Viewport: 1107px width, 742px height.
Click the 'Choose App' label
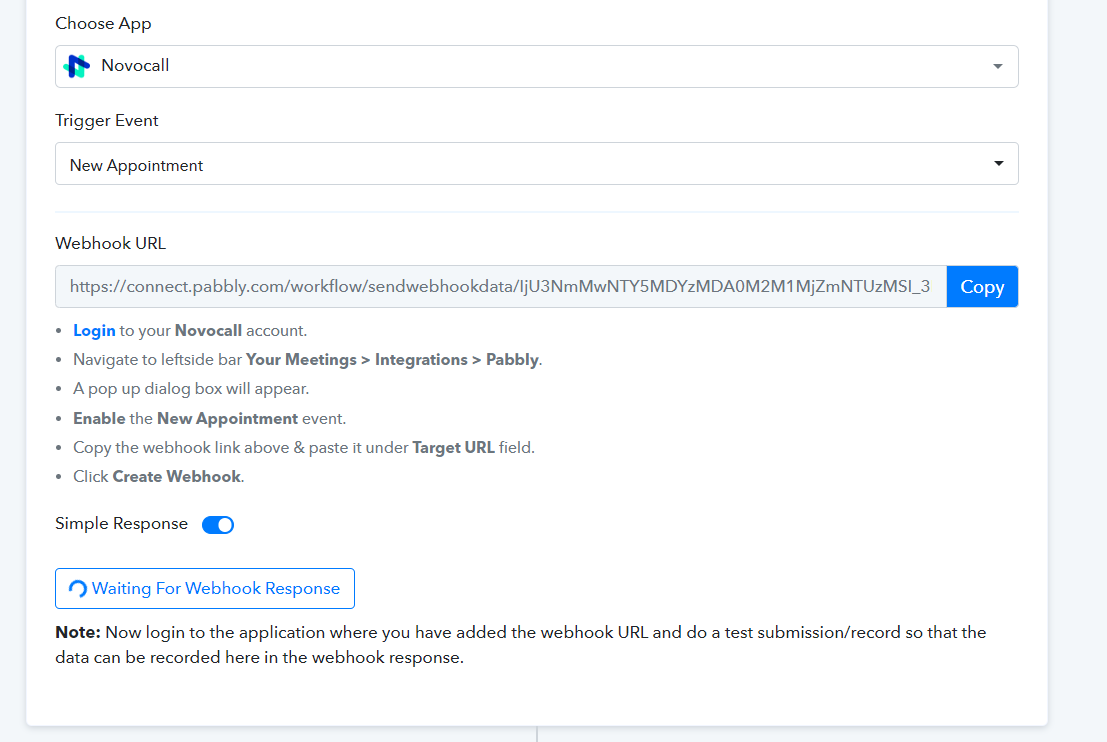103,23
